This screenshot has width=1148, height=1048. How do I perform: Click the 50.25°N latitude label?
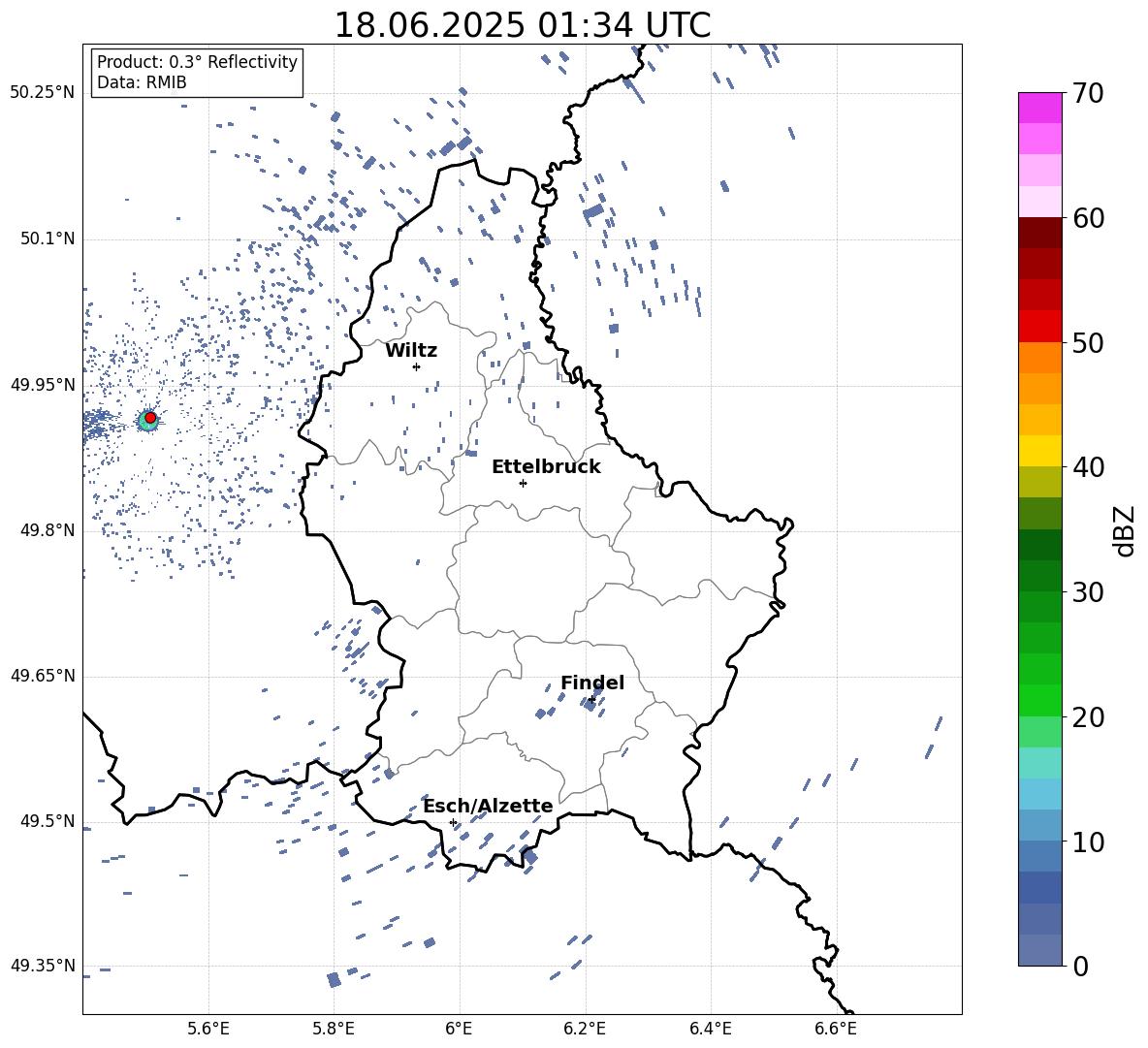[43, 93]
